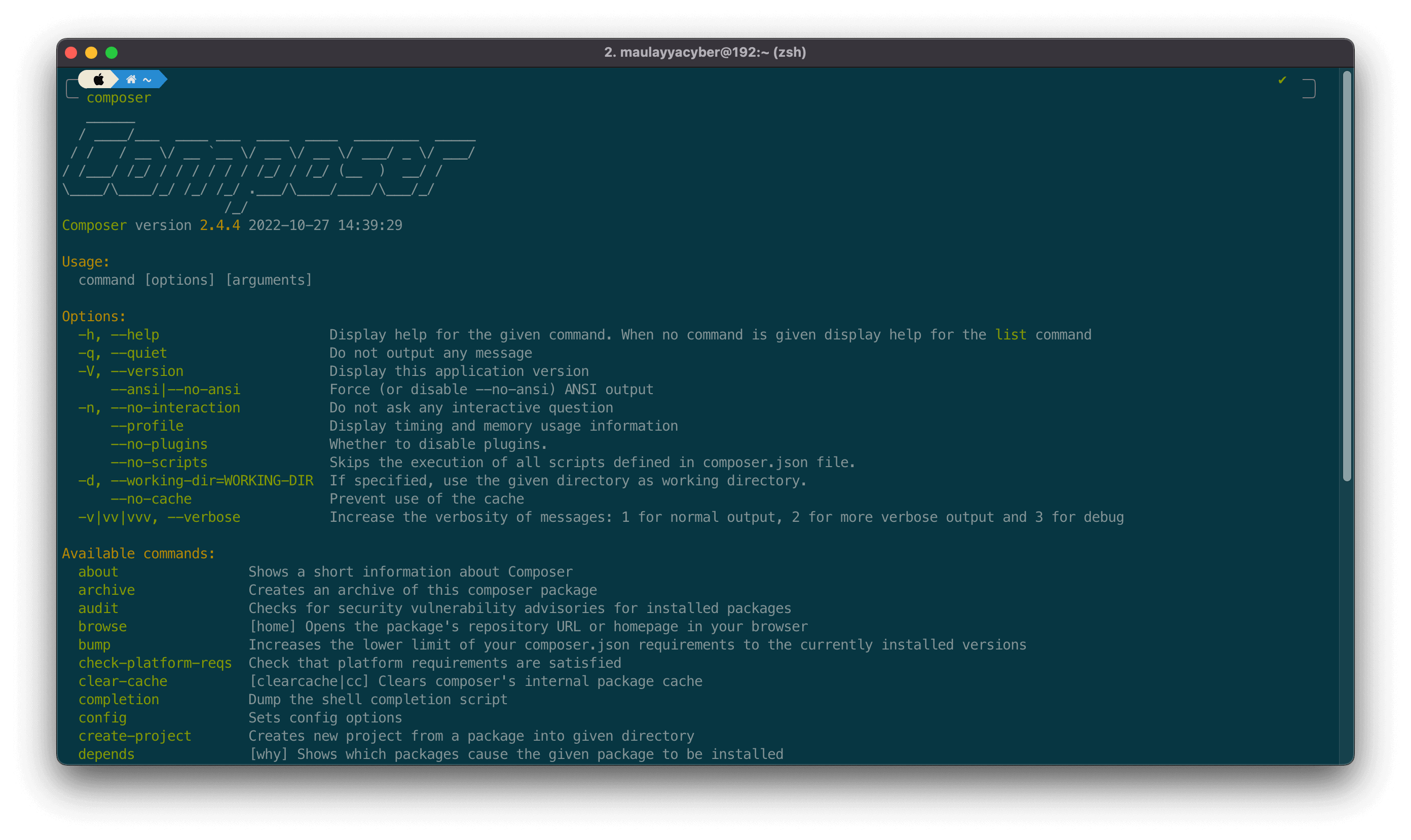Click the Apple logo prompt segment
The image size is (1411, 840).
click(x=98, y=79)
